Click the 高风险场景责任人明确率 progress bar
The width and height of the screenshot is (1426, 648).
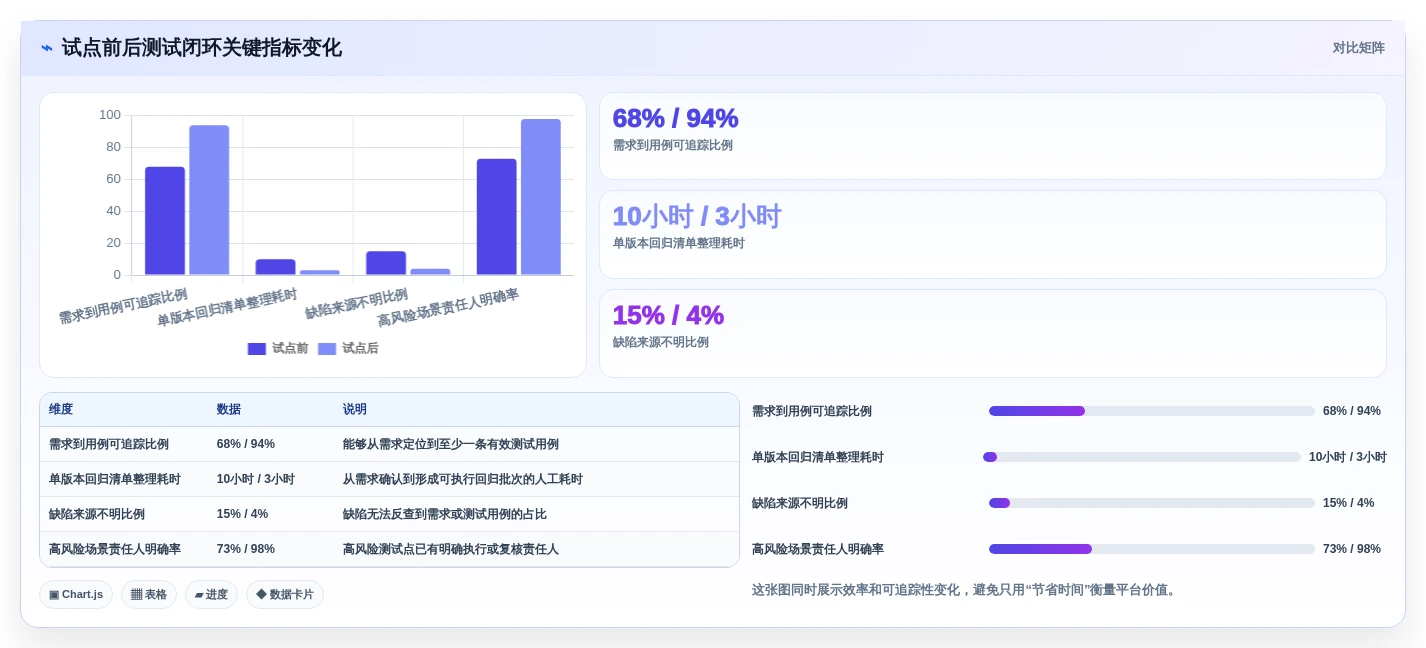click(1152, 549)
